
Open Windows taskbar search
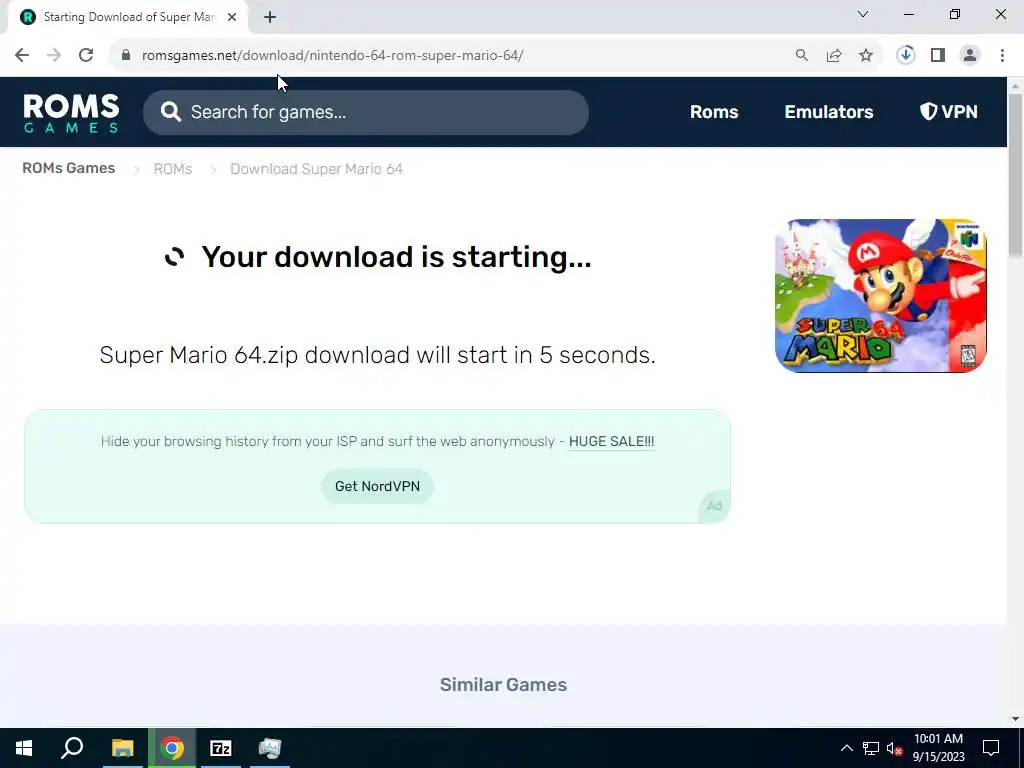(72, 748)
